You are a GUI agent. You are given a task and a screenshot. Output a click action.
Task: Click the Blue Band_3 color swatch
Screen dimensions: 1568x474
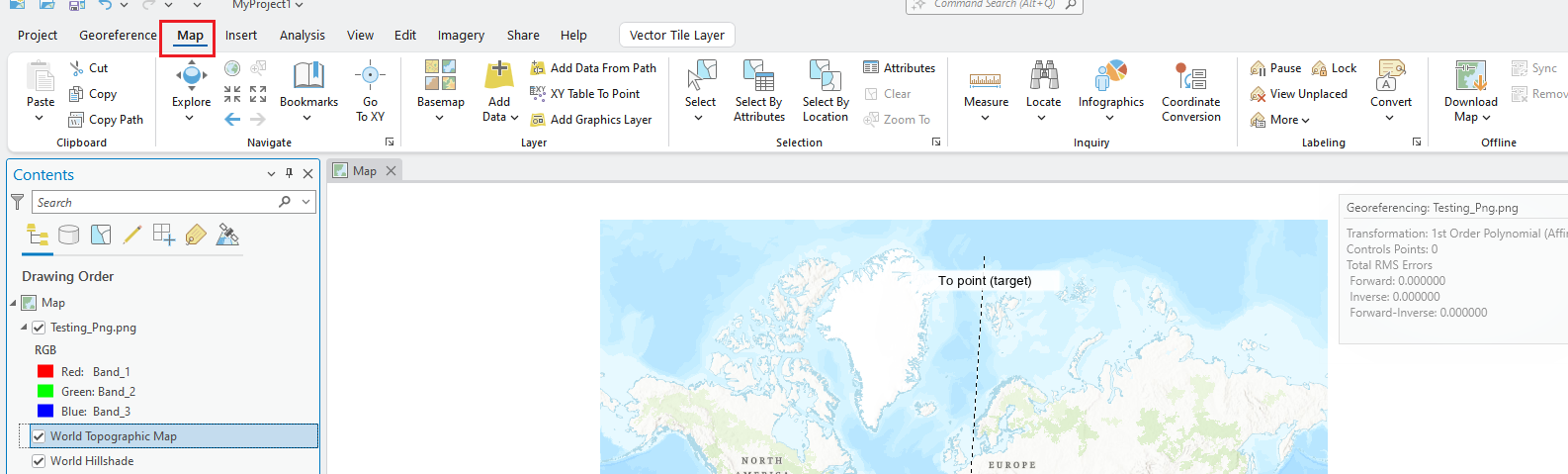coord(45,412)
